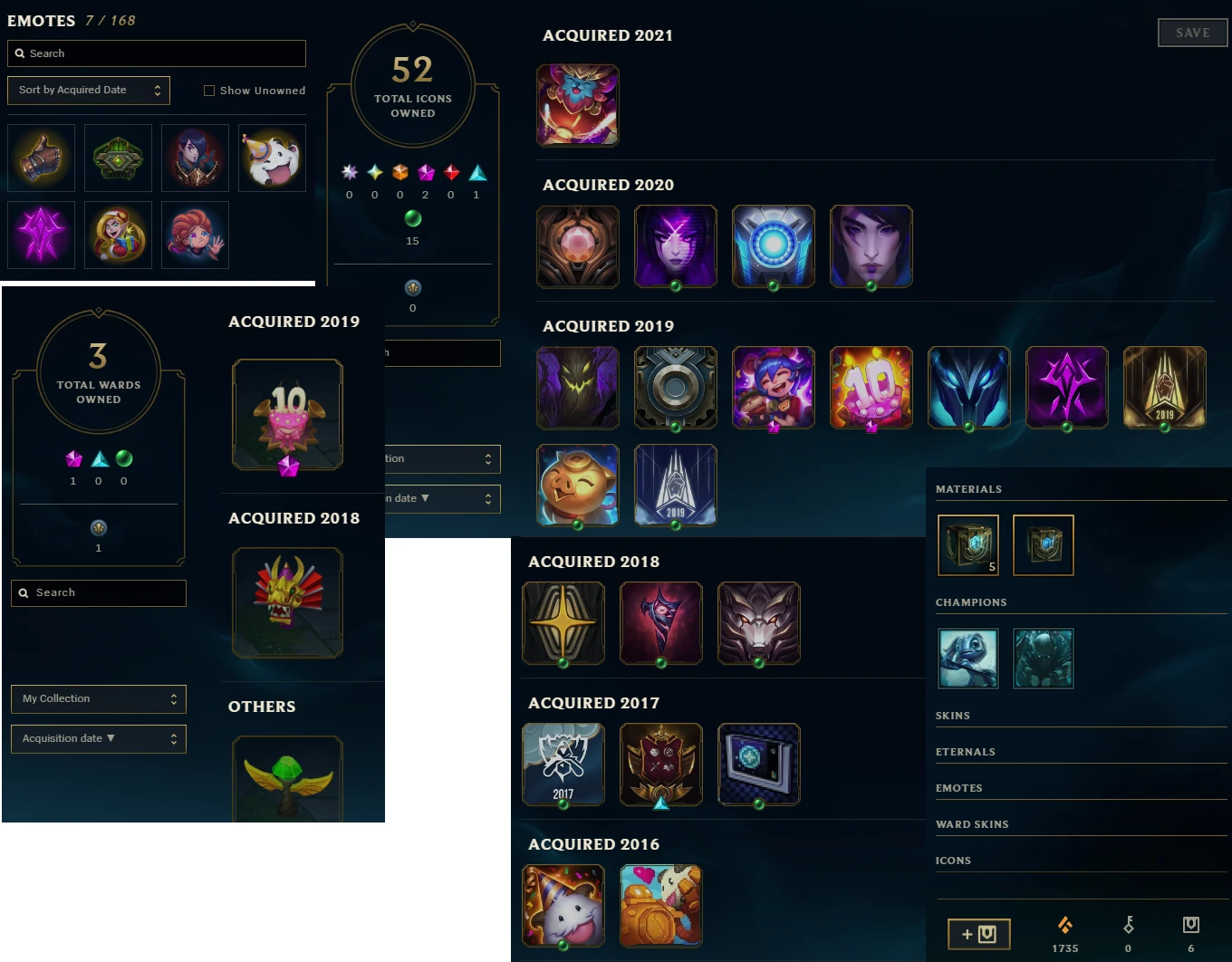Enable the Show Unowned checkbox
The width and height of the screenshot is (1232, 962).
click(x=209, y=91)
